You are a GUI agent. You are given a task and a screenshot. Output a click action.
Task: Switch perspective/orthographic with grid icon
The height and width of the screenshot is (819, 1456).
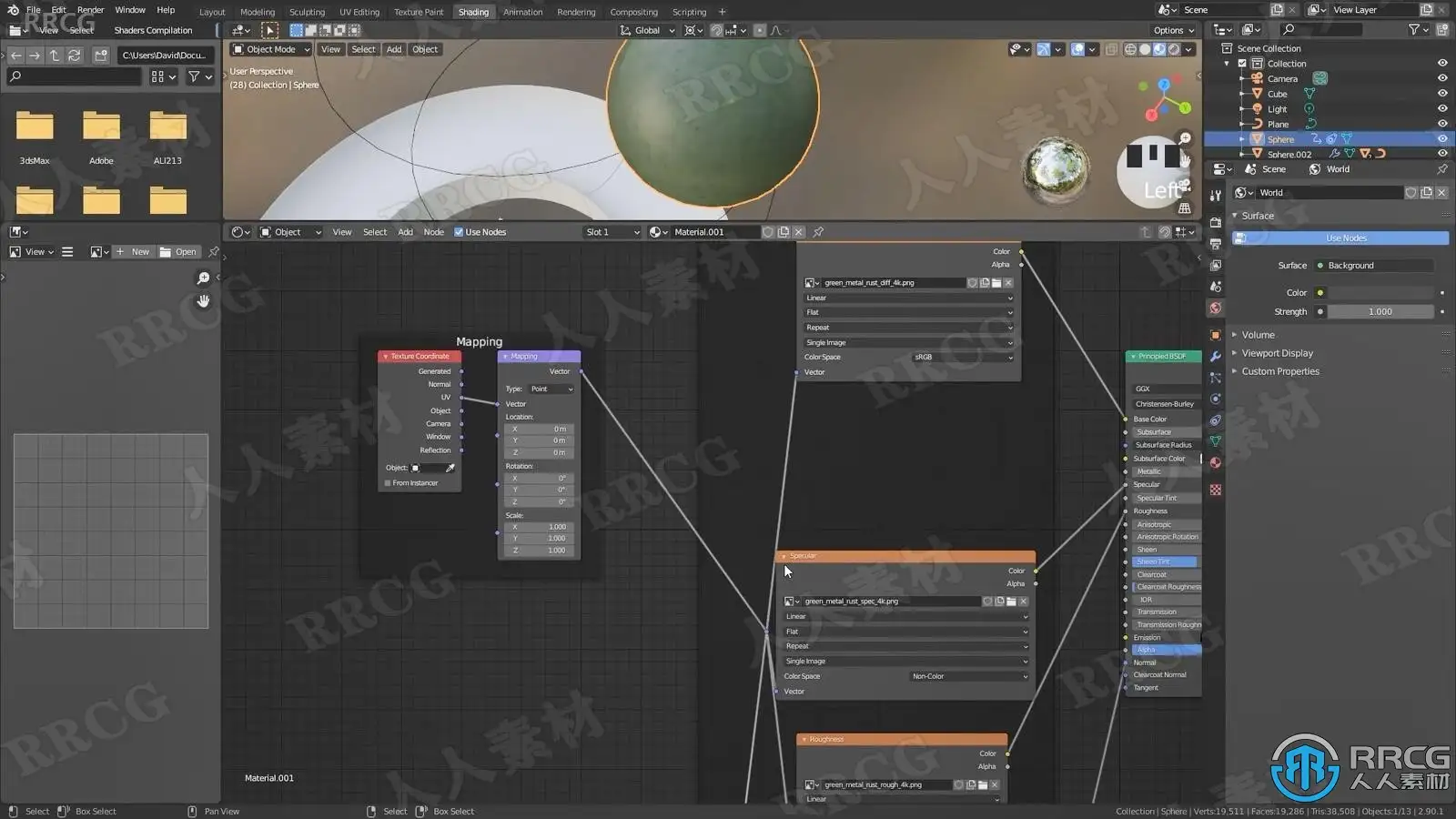coord(1185,208)
